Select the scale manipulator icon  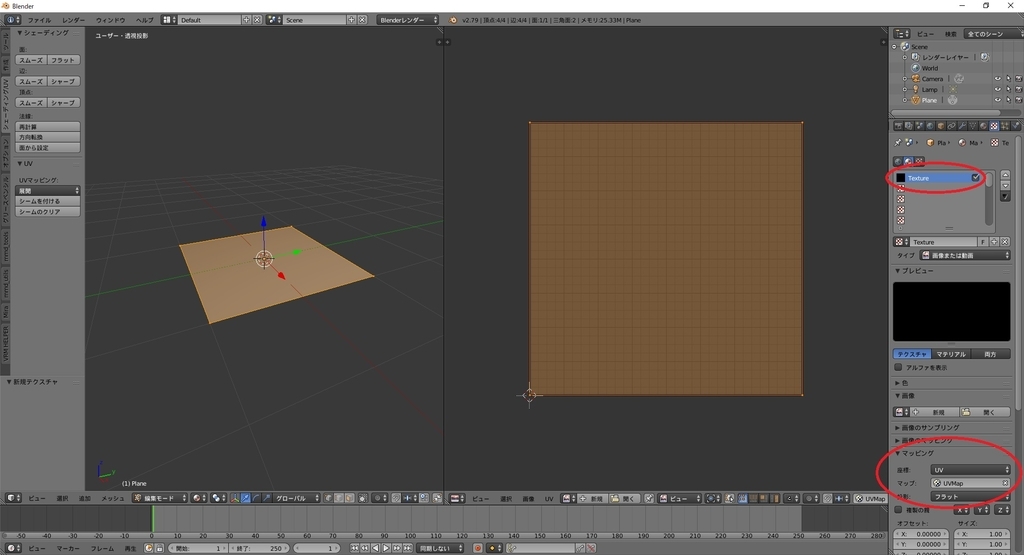[x=266, y=498]
